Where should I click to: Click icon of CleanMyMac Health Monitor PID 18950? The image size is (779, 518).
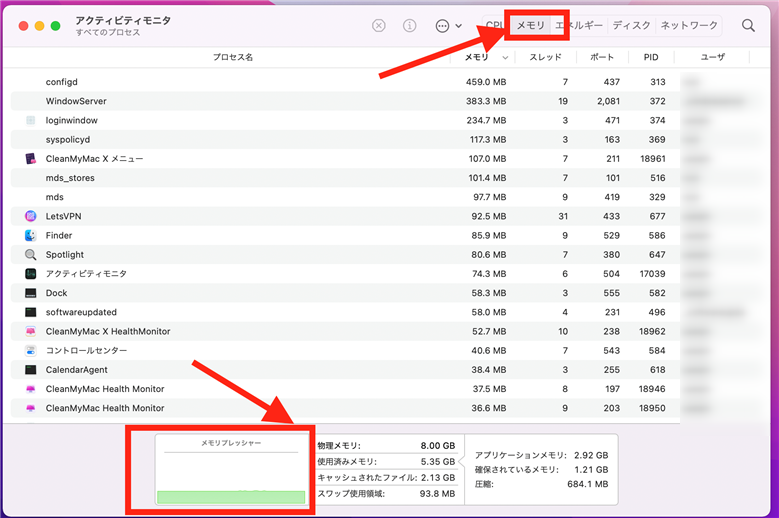click(30, 408)
